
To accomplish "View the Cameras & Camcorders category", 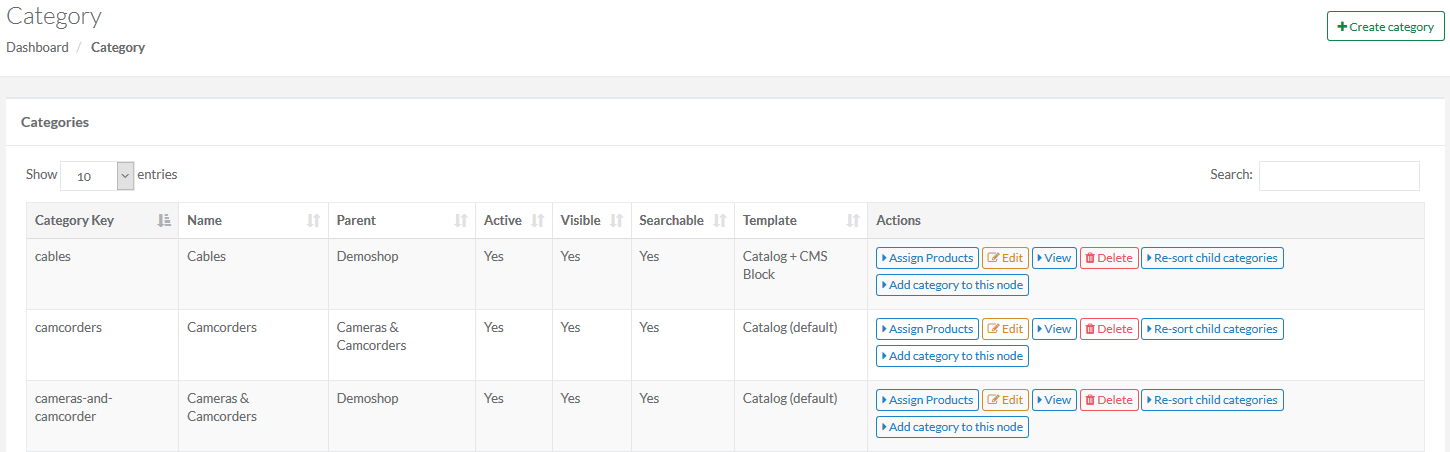I will [1054, 400].
